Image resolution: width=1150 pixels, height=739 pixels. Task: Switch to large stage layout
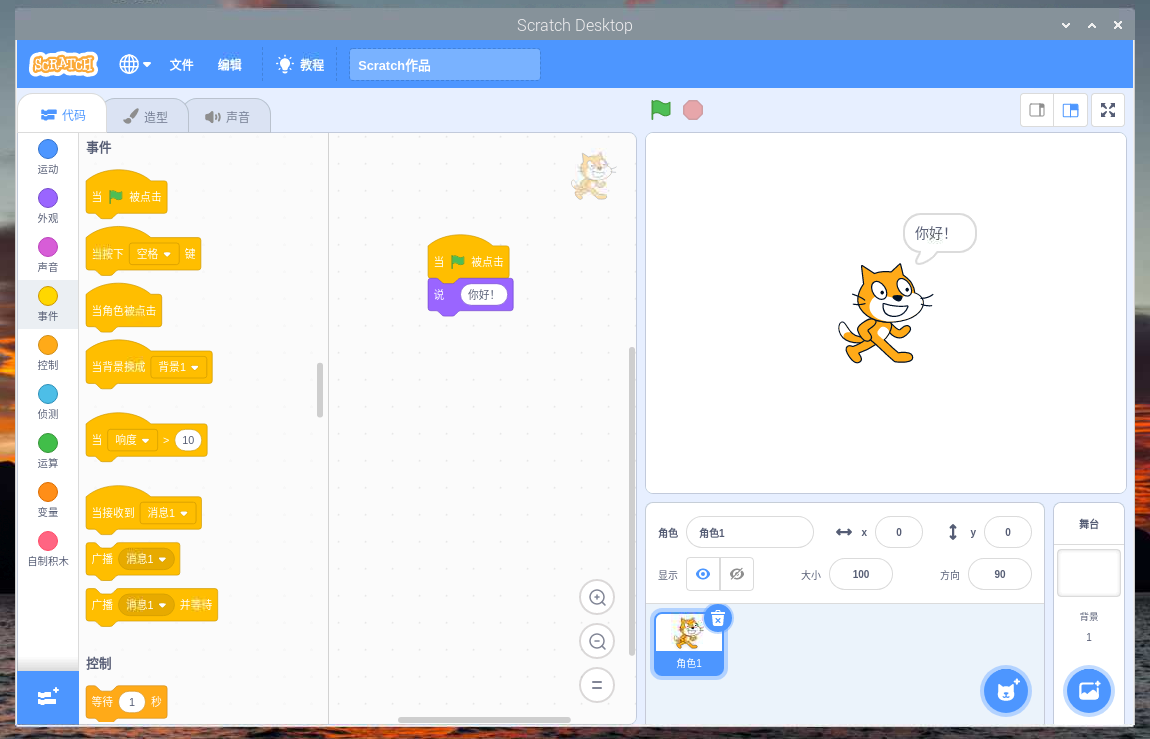click(1070, 110)
